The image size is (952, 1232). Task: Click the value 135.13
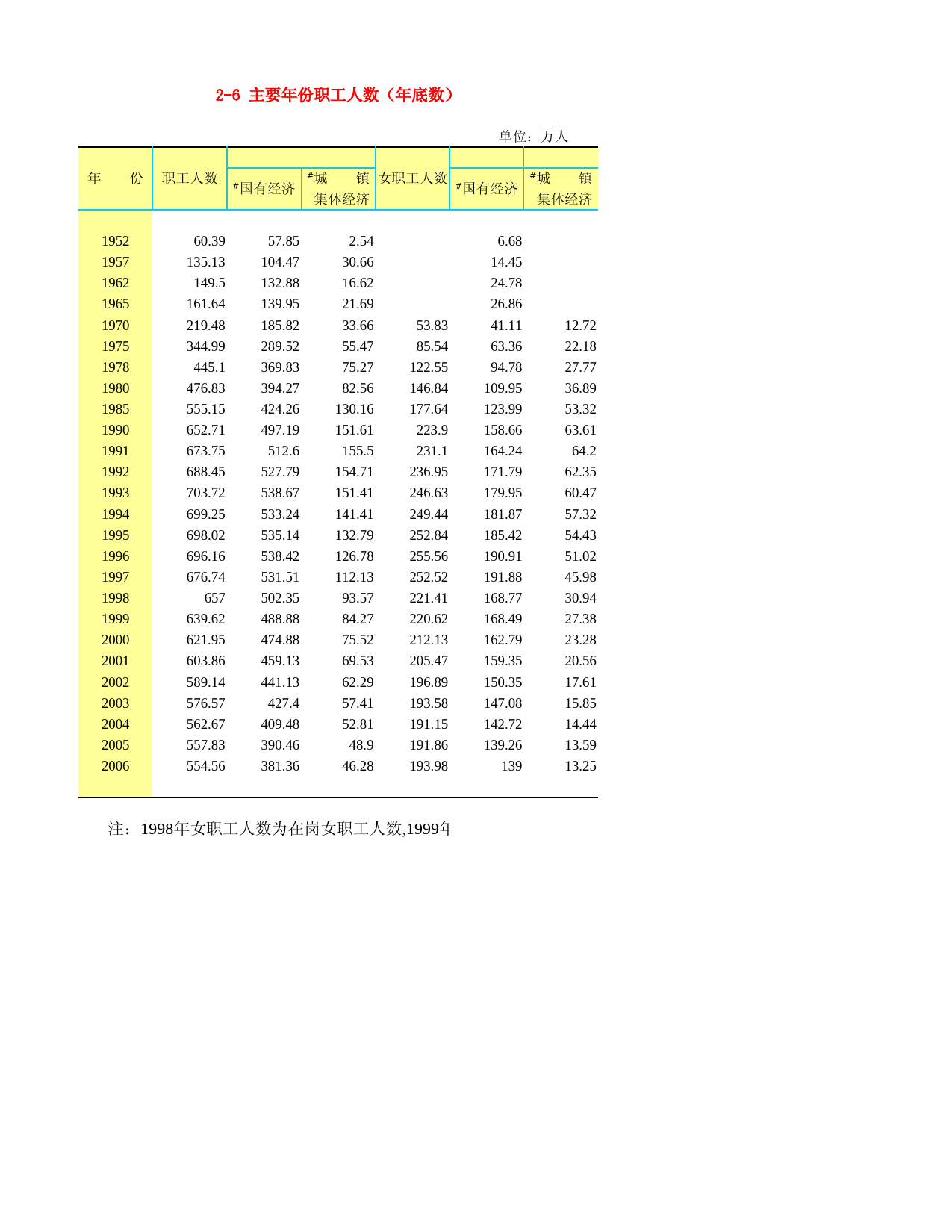click(x=206, y=262)
